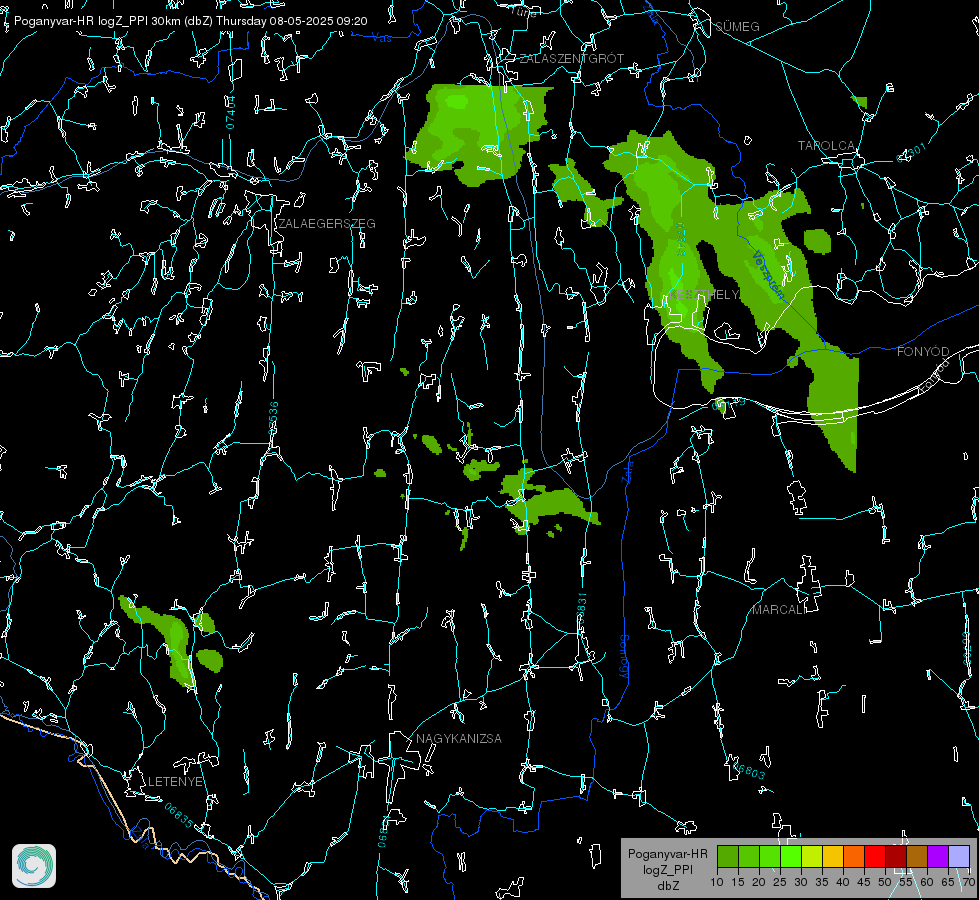Select the MARCALI town label
Screen dimensions: 979x900
coord(779,610)
